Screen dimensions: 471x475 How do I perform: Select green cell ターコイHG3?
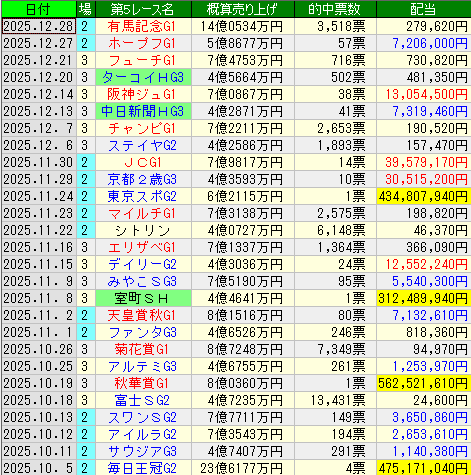[143, 77]
